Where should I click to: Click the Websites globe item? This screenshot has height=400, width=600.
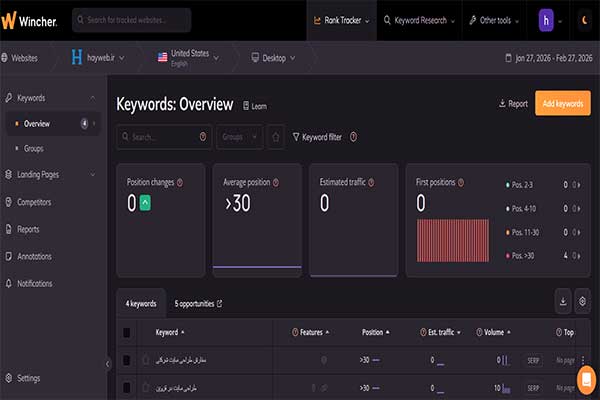point(20,58)
